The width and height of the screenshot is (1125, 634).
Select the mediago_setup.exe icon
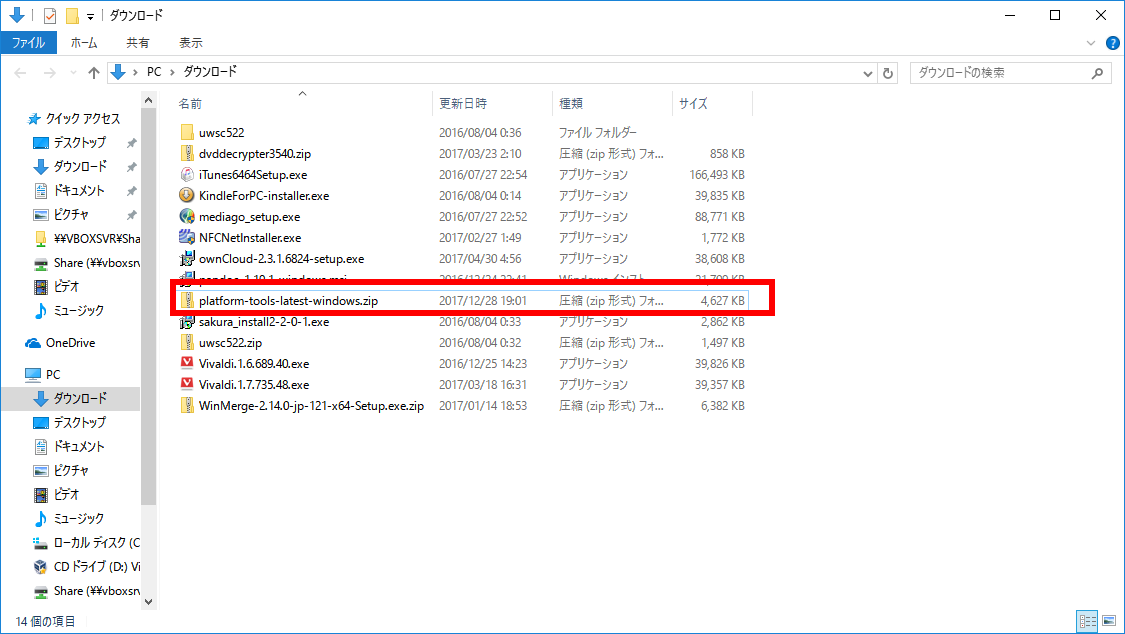pos(187,216)
